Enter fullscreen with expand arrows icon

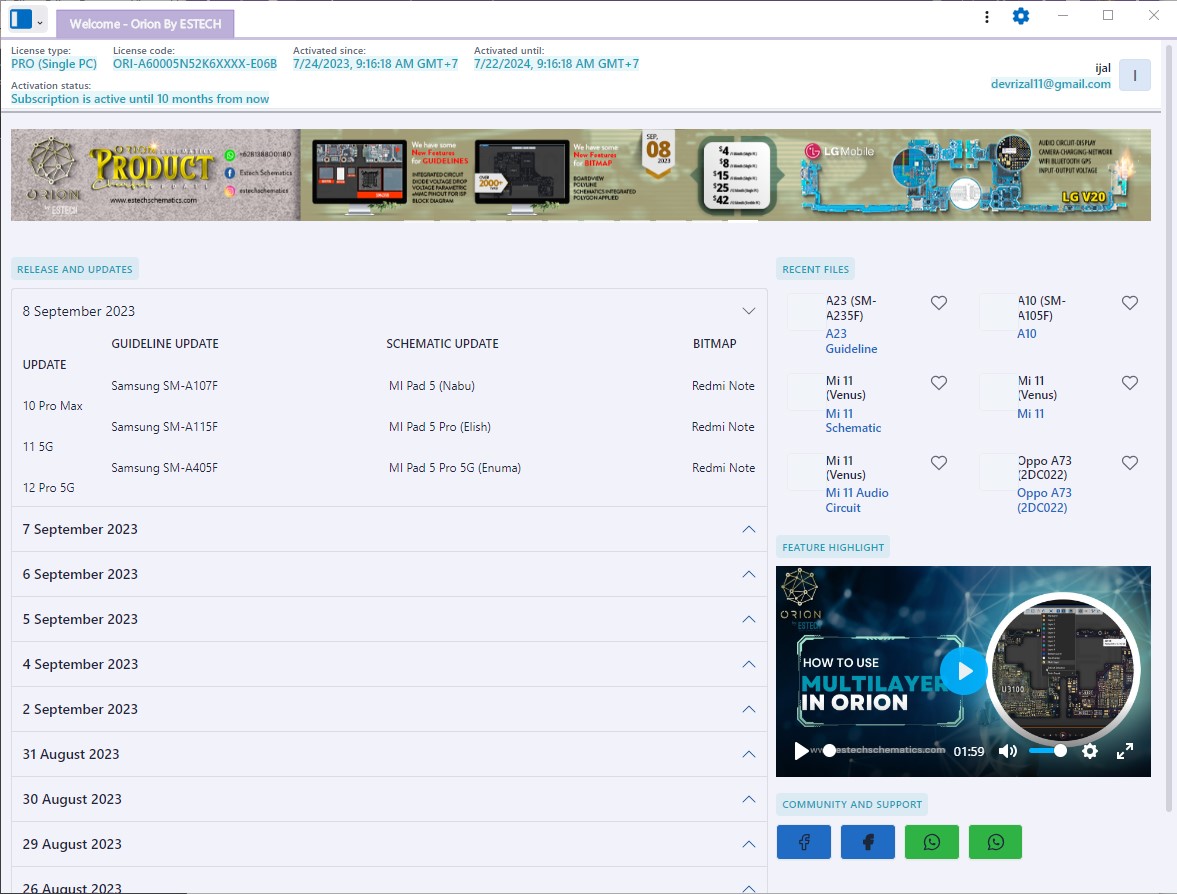(x=1124, y=751)
